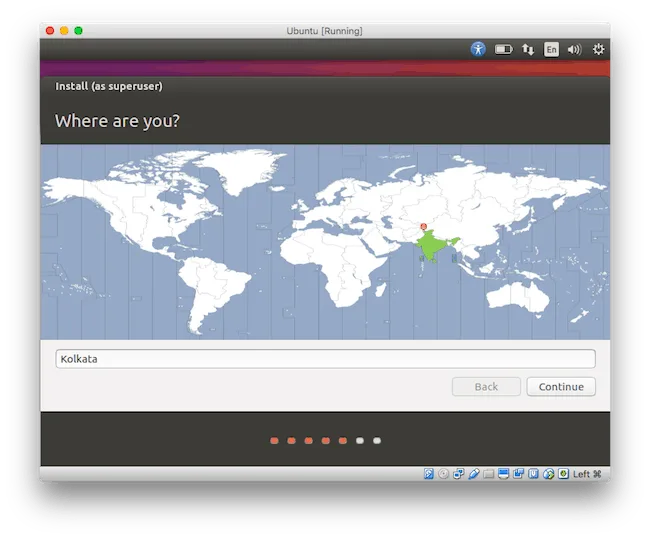Open the system gear menu

tap(598, 49)
